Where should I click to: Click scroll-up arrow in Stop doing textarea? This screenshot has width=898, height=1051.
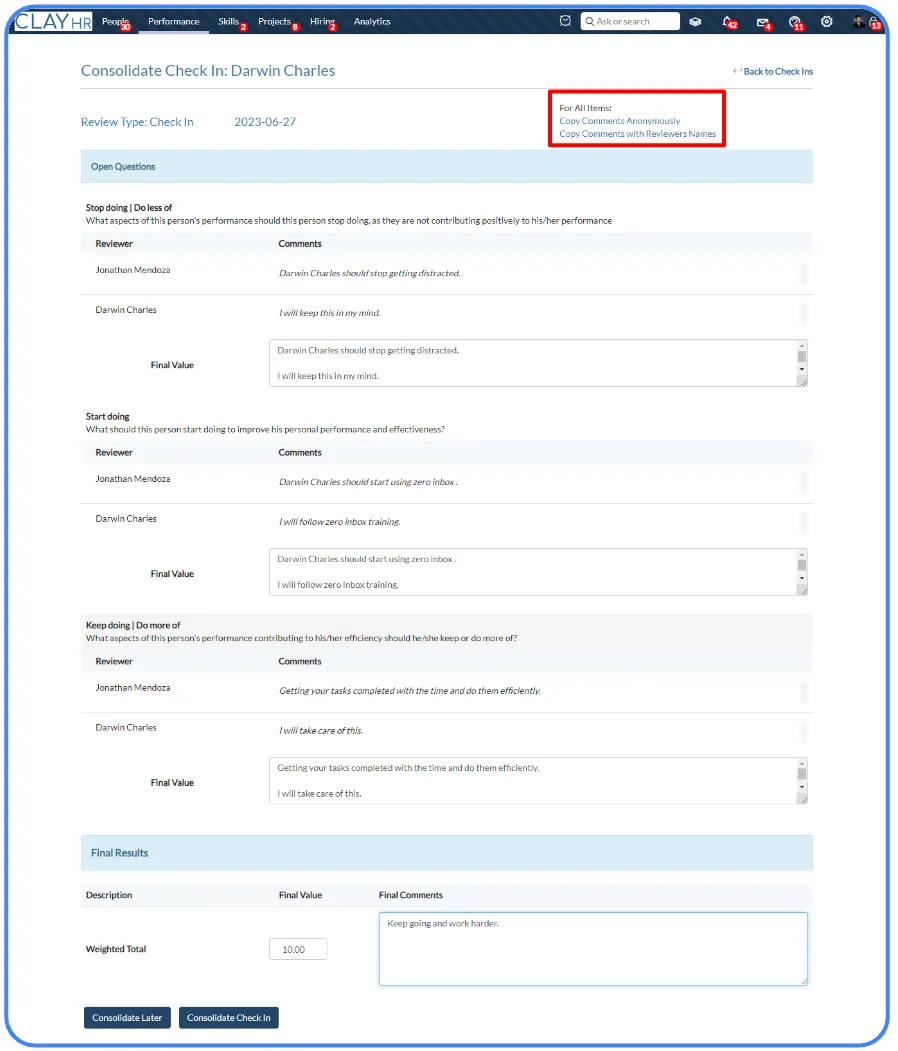coord(801,346)
